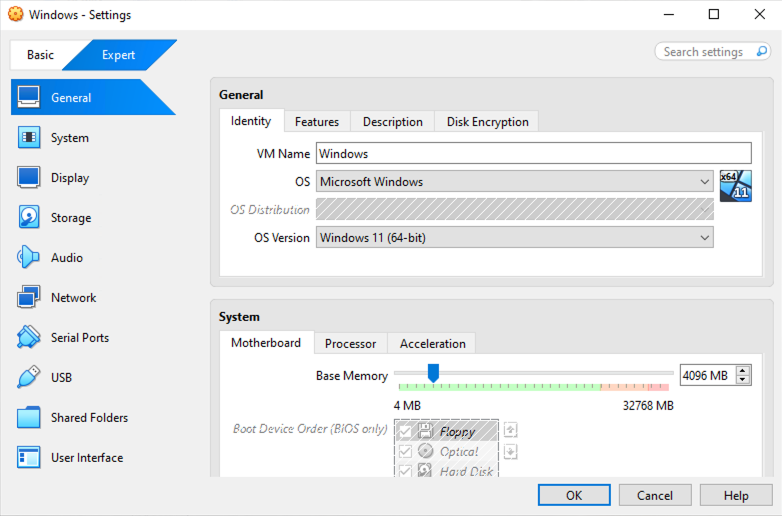Viewport: 782px width, 516px height.
Task: Select the Motherboard tab
Action: (266, 343)
